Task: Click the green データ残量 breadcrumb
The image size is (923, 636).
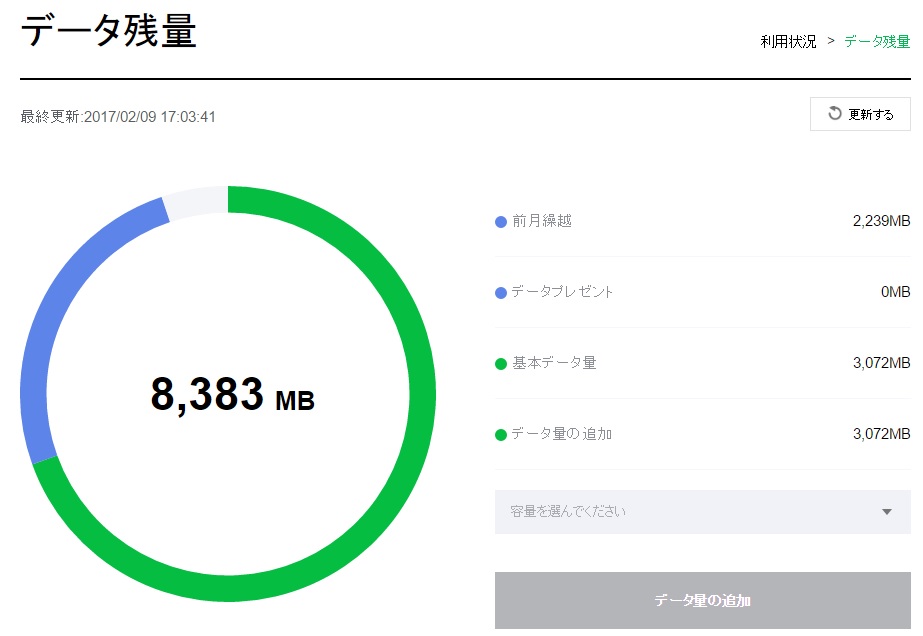Action: coord(877,42)
